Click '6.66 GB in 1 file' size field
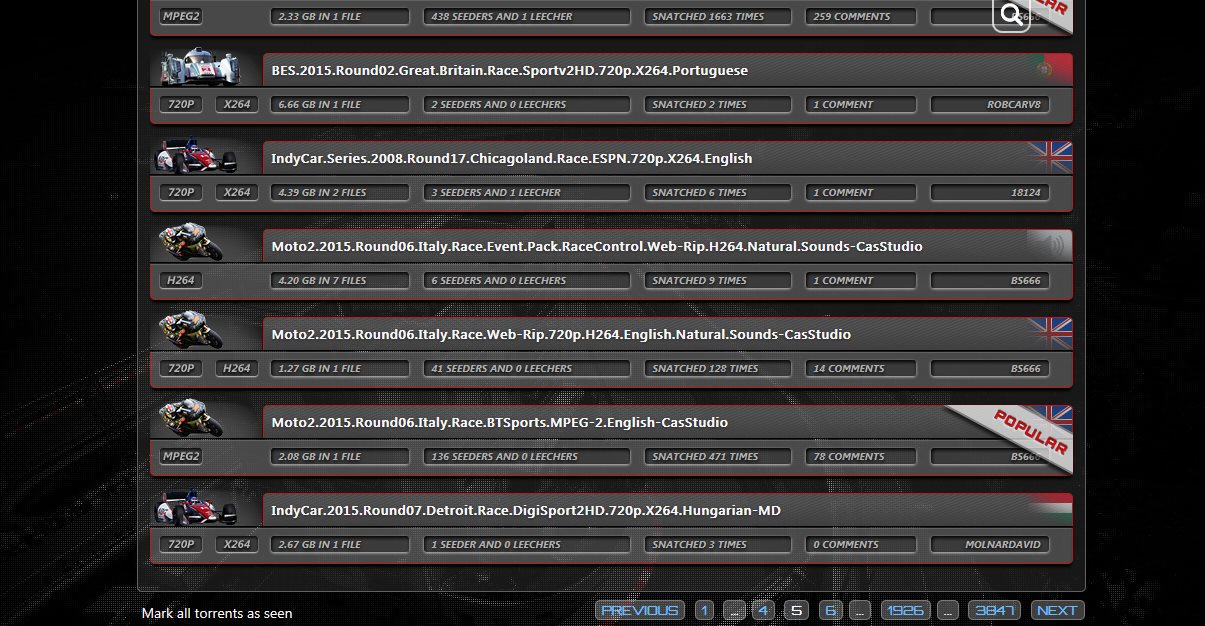 tap(340, 104)
